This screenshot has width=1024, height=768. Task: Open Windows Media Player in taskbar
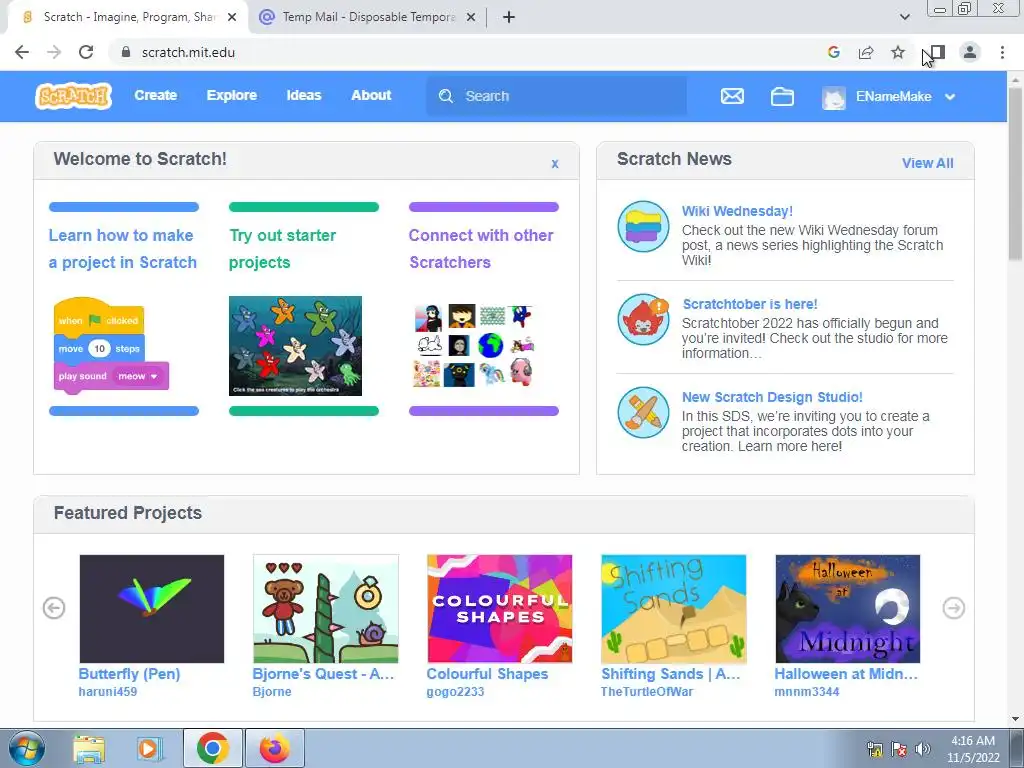(x=149, y=749)
